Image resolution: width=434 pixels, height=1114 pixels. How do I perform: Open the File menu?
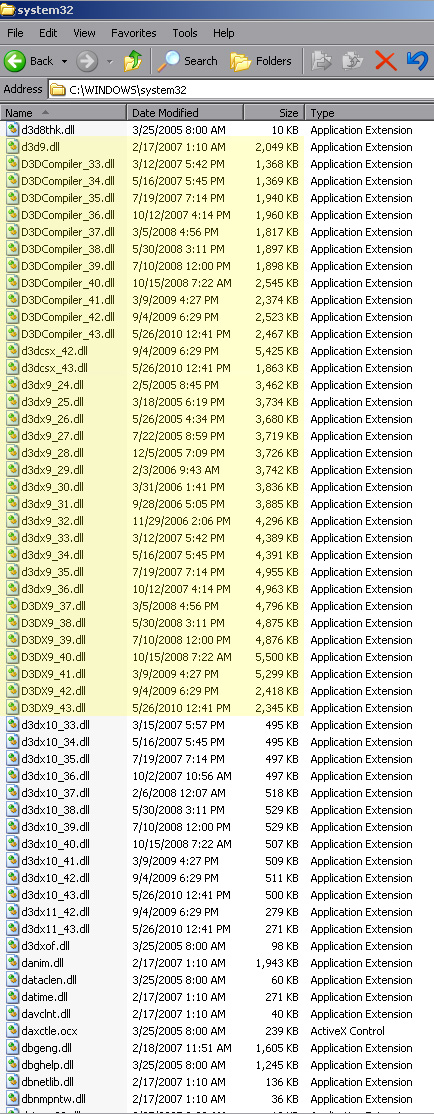(x=15, y=33)
